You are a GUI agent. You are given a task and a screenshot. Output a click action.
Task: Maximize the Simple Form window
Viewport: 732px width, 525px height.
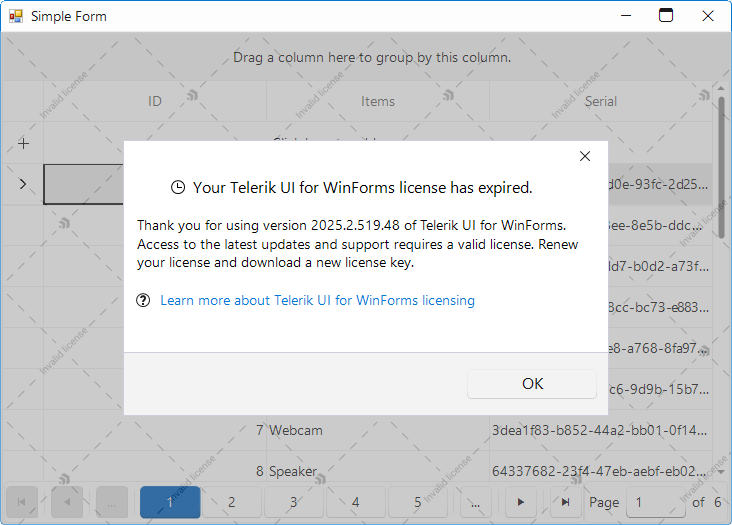(666, 16)
